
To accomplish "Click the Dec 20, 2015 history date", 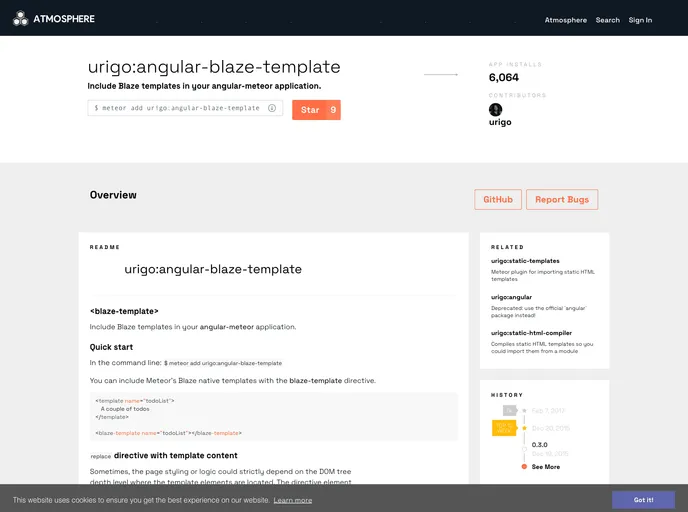I will click(x=551, y=428).
